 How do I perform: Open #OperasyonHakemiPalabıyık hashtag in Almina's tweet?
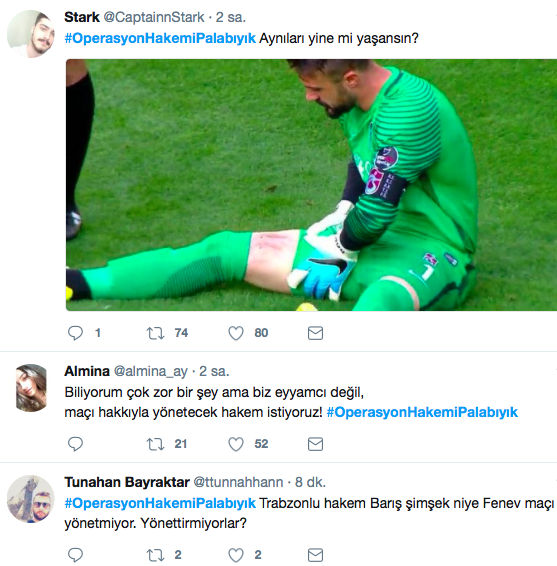[422, 412]
